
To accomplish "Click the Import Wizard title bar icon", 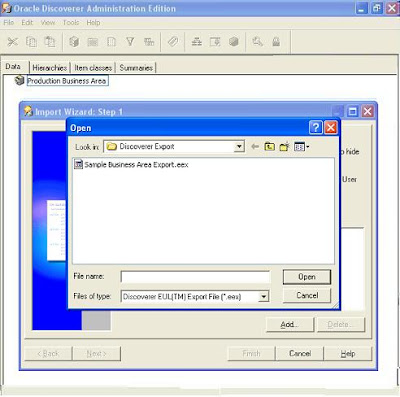I will pos(28,111).
